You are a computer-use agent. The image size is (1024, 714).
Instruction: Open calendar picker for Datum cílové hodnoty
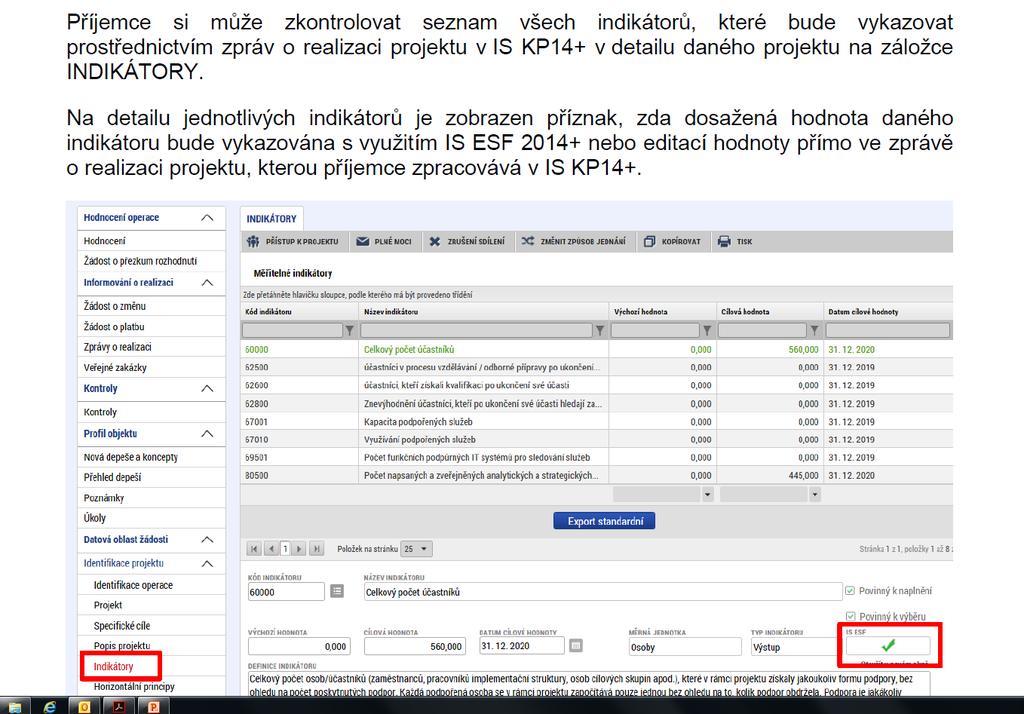tap(575, 645)
